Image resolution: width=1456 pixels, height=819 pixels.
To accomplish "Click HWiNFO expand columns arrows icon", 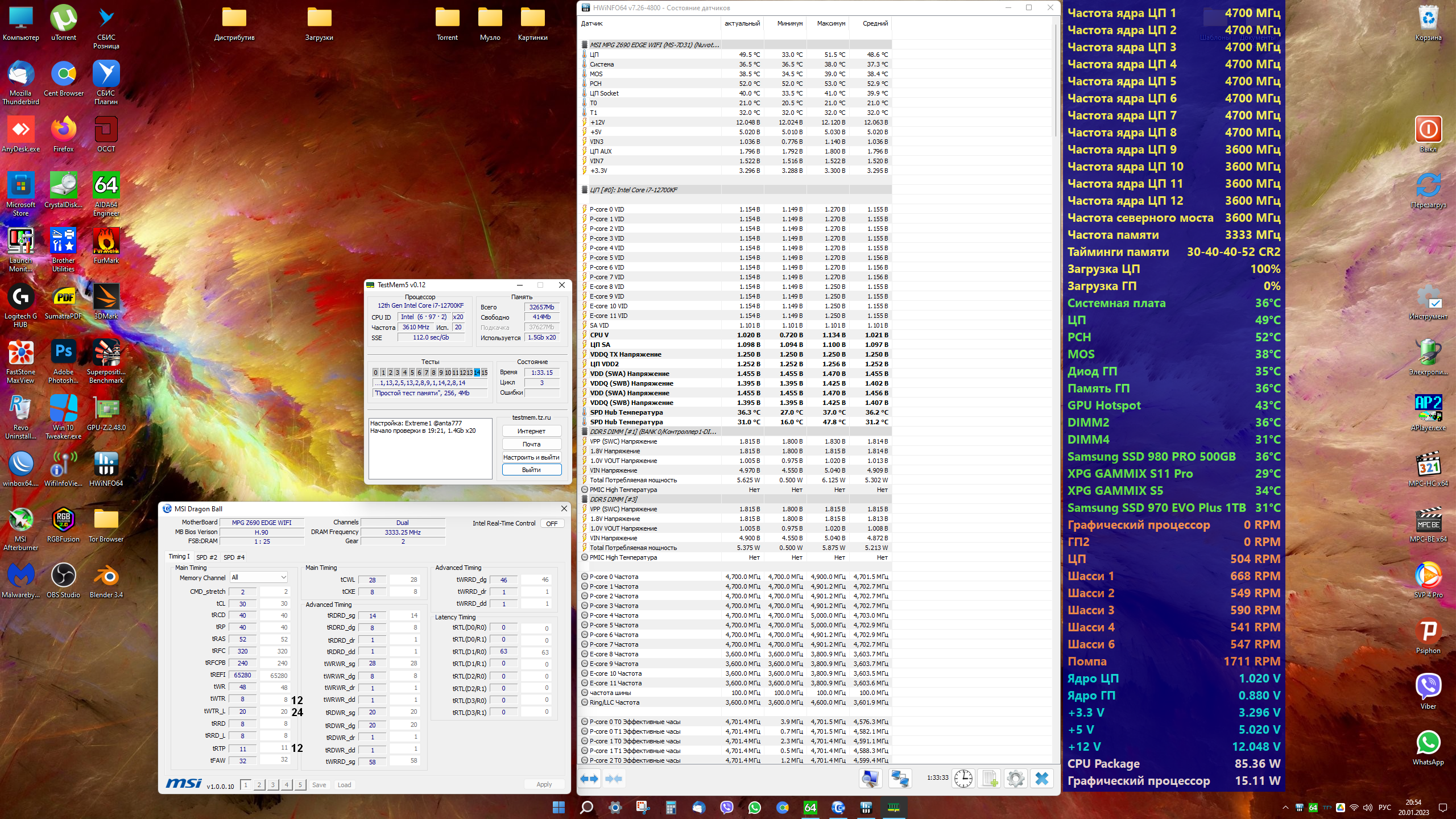I will (x=589, y=779).
